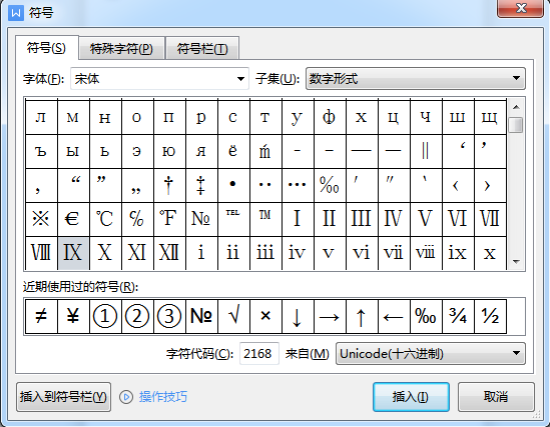The height and width of the screenshot is (427, 550).
Task: Select the degree Celsius ℃ symbol
Action: click(x=105, y=219)
